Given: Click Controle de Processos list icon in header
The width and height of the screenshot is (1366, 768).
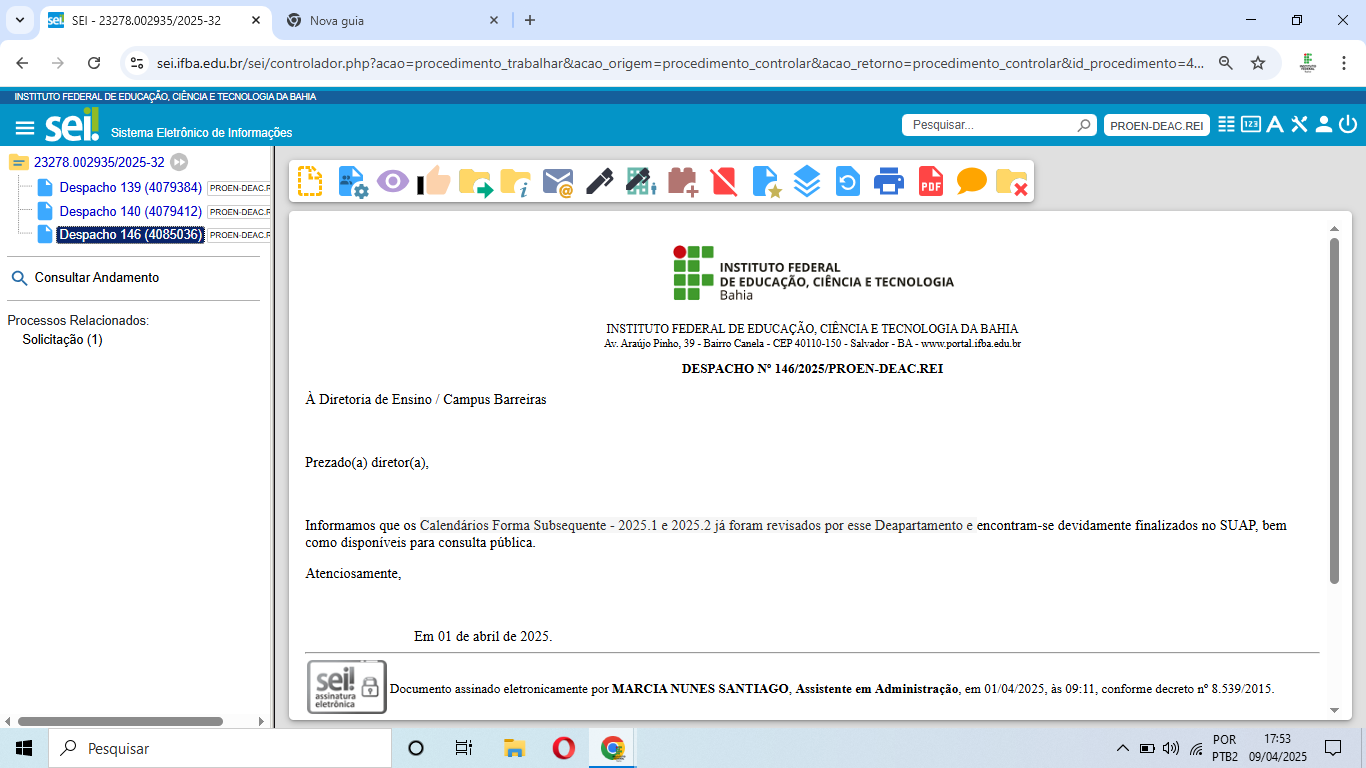Looking at the screenshot, I should [x=1227, y=124].
